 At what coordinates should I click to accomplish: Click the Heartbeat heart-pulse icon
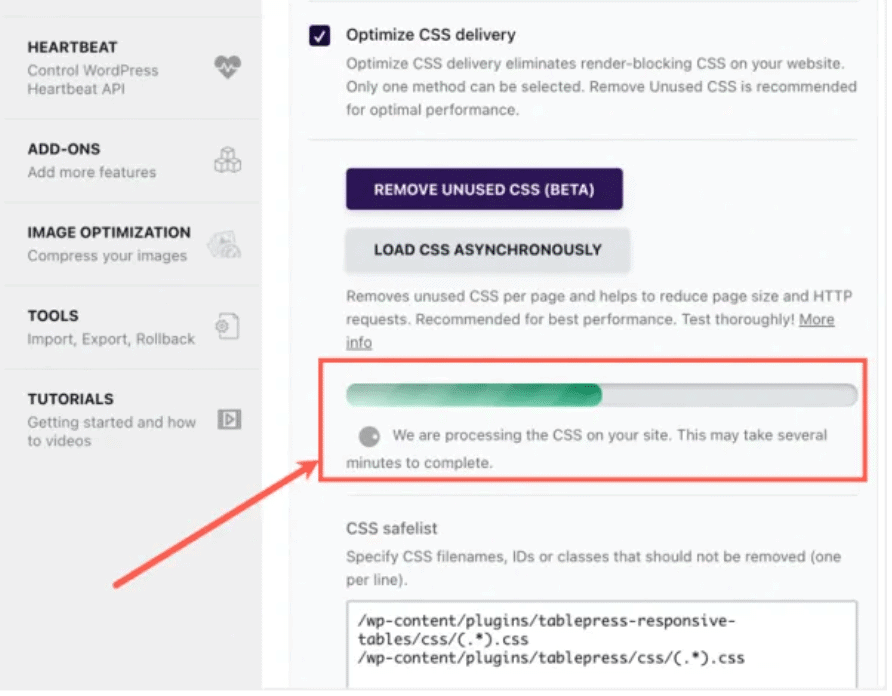tap(227, 68)
